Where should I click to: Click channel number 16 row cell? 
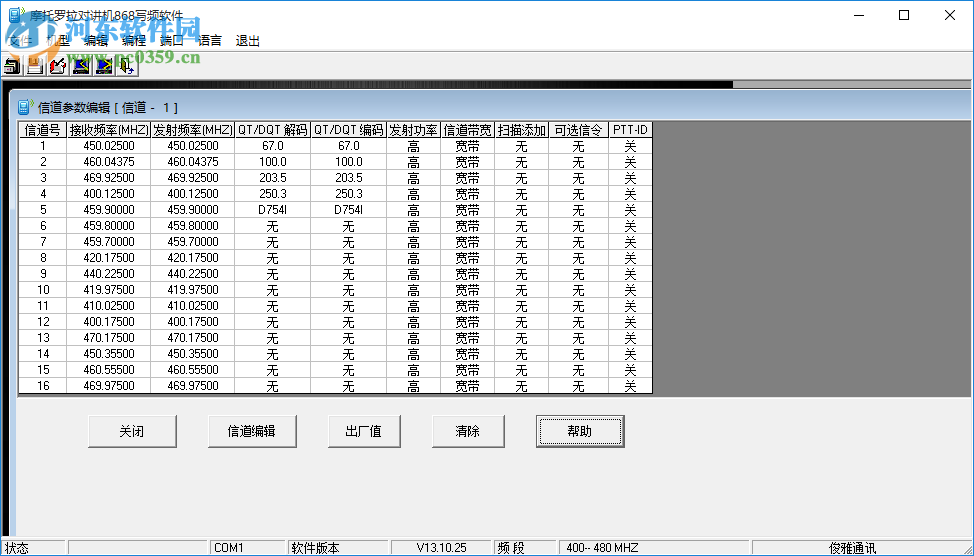tap(43, 386)
